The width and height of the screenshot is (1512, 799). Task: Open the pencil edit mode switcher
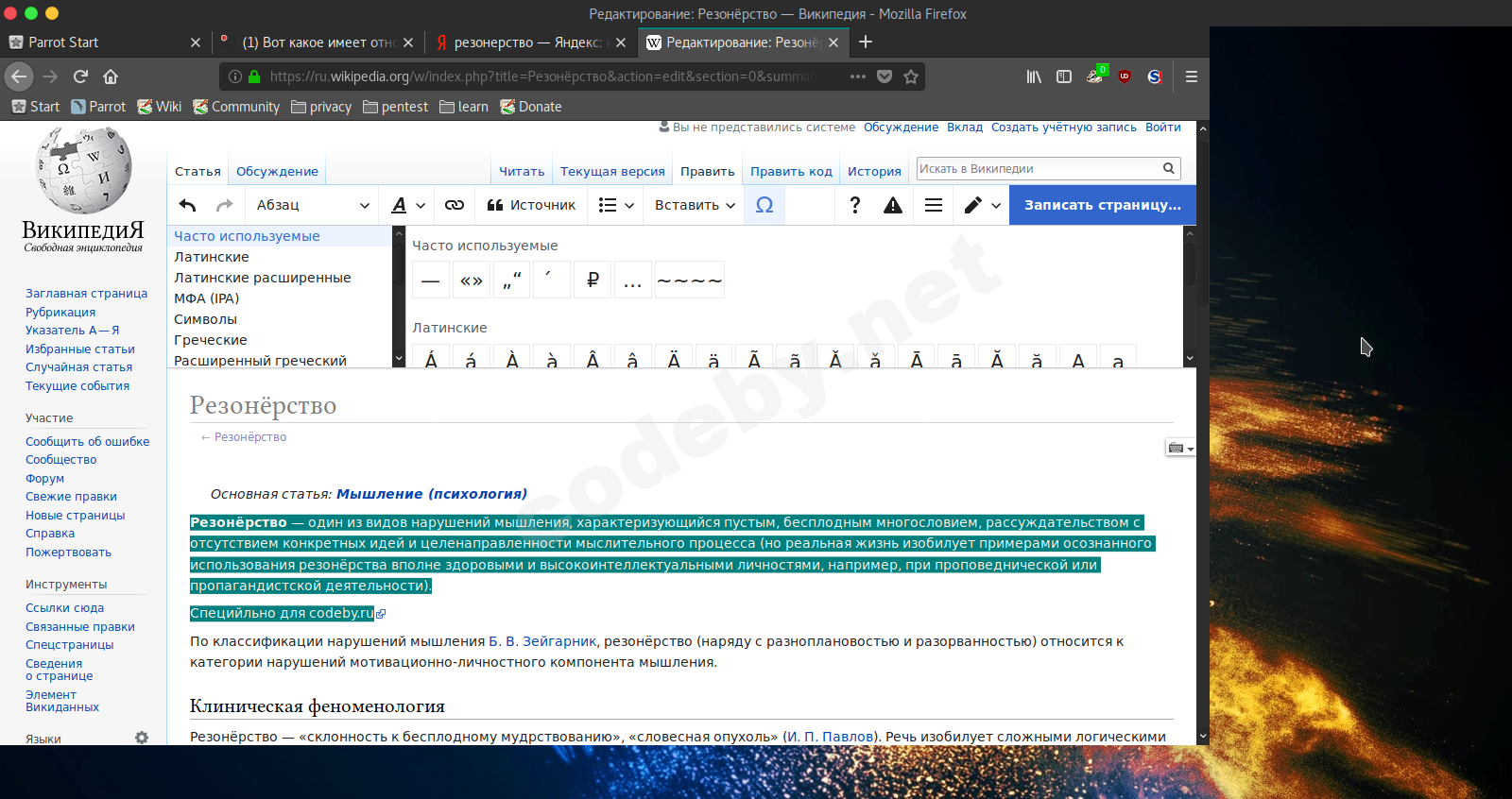point(982,205)
